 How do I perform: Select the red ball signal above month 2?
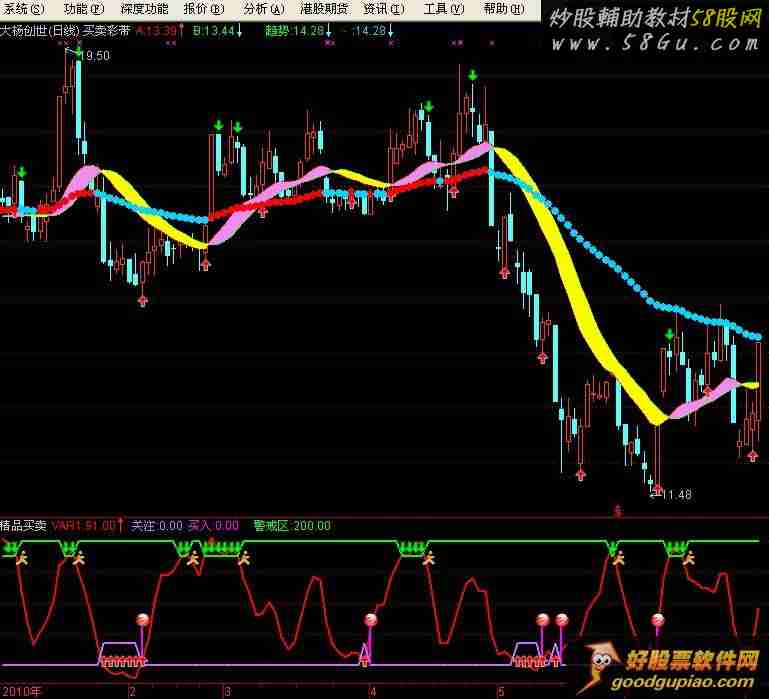click(x=142, y=620)
